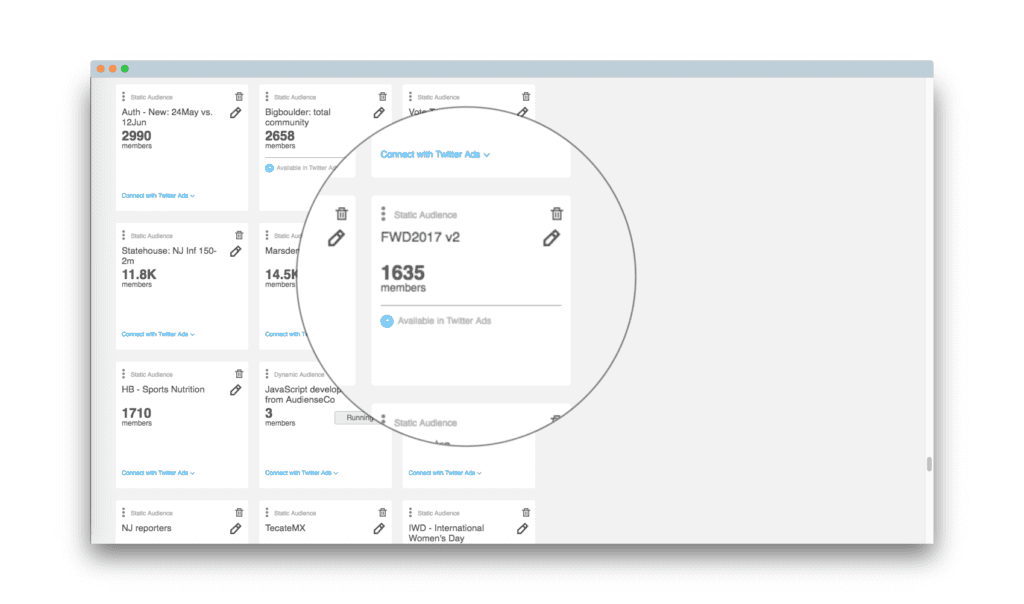The width and height of the screenshot is (1024, 604).
Task: Click the three-dot handle on the TecateMX card
Action: (267, 513)
